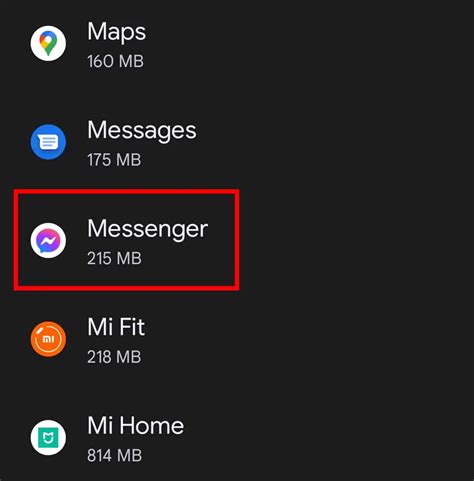Choose the app entry using 218 MB

tap(237, 339)
